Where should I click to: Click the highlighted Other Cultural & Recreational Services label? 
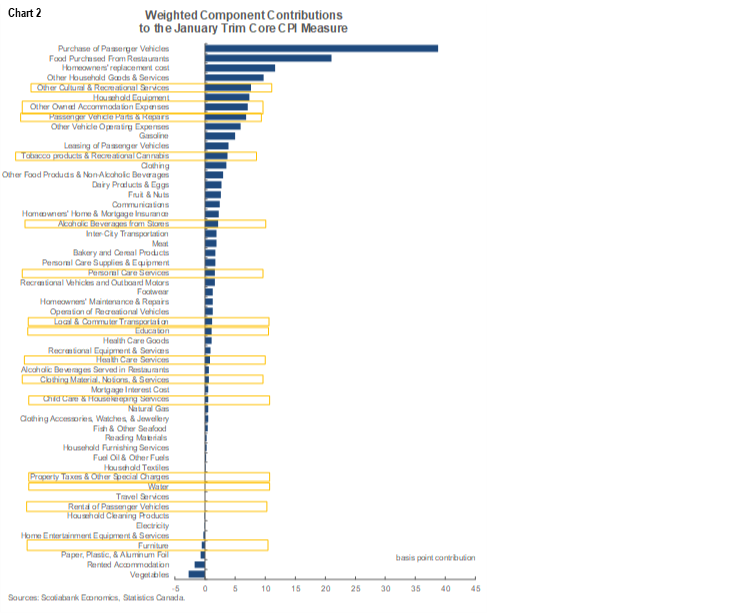pyautogui.click(x=111, y=88)
